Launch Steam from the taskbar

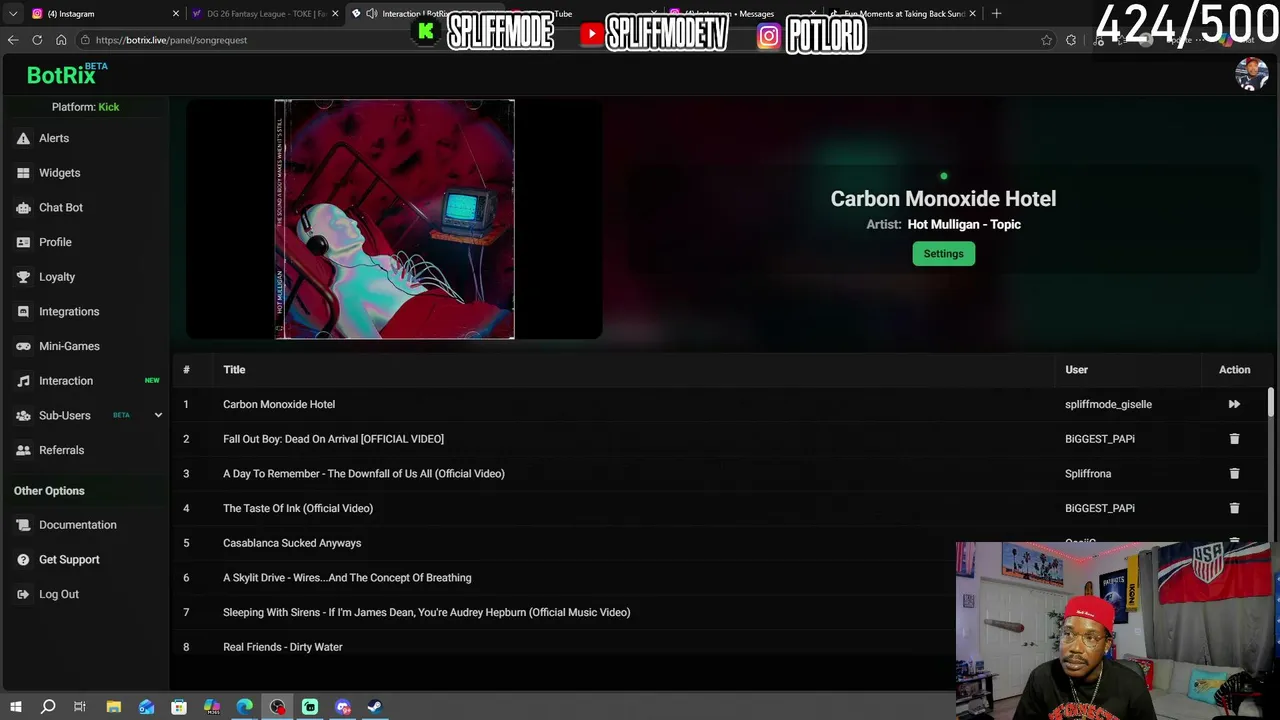(375, 707)
